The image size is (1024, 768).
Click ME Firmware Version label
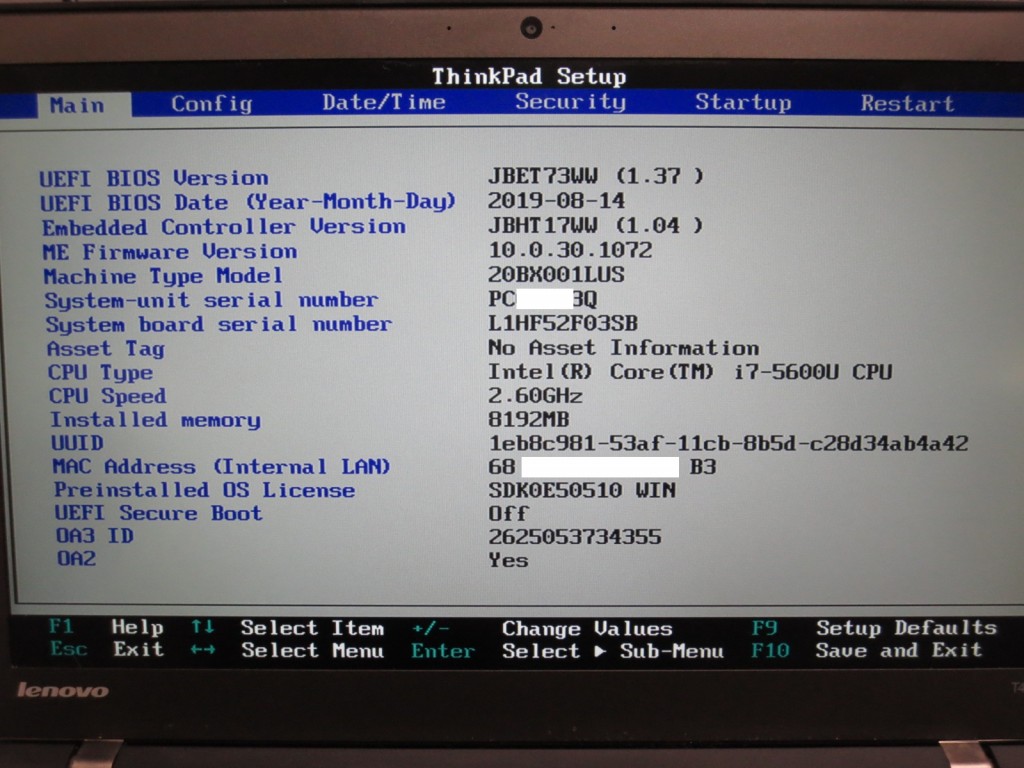170,251
